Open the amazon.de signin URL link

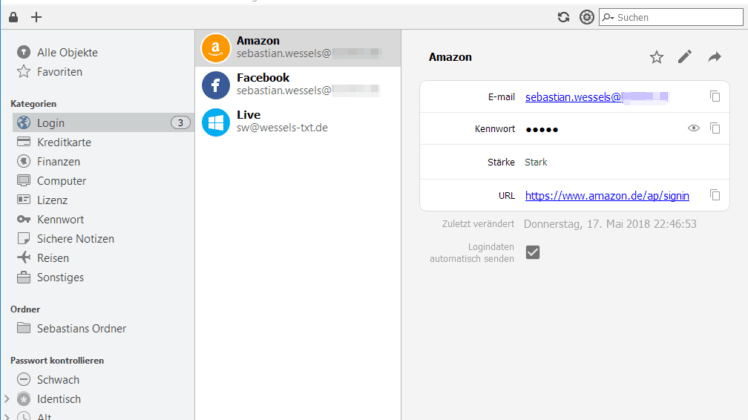(607, 196)
